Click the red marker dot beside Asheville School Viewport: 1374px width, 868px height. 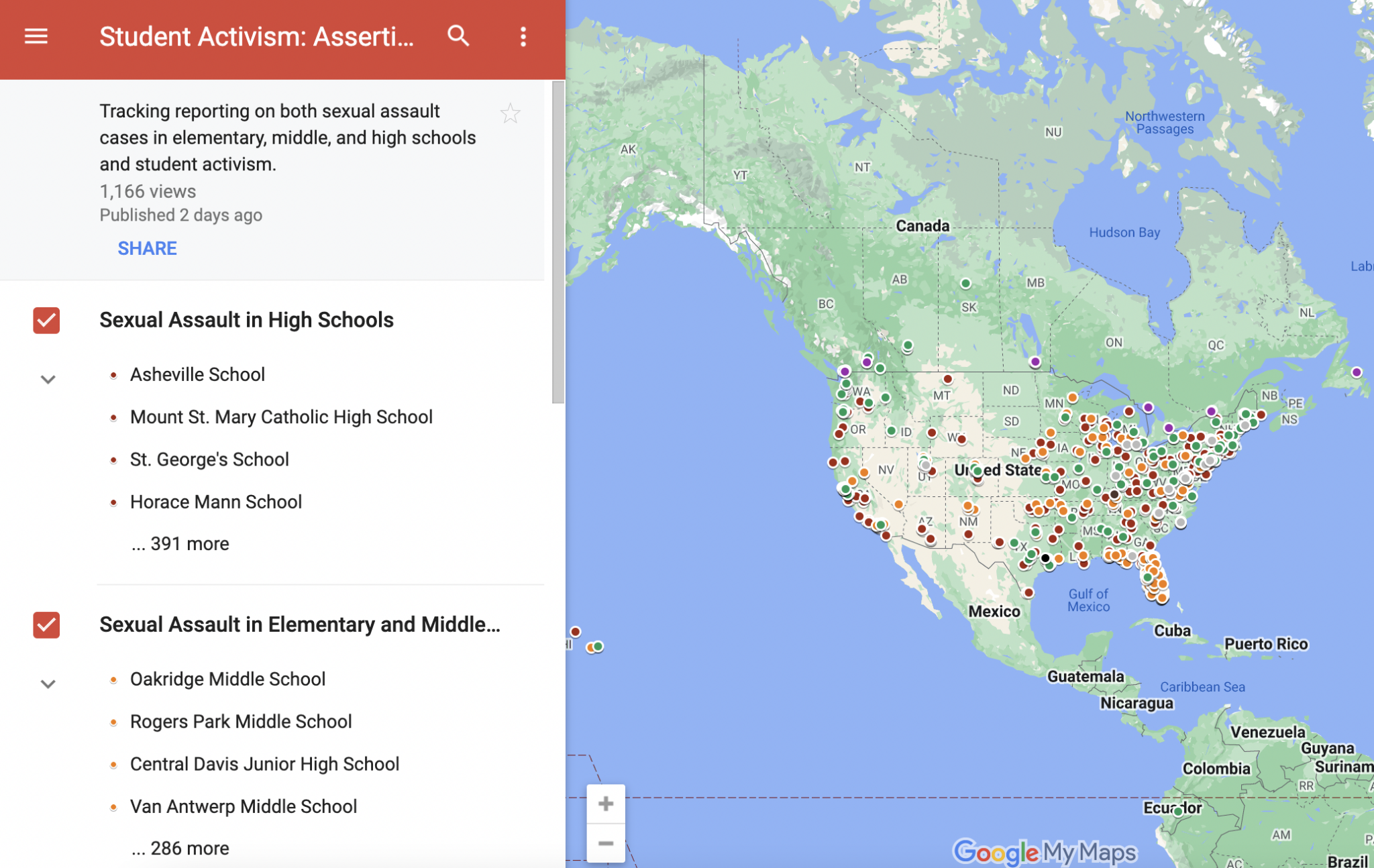point(113,375)
